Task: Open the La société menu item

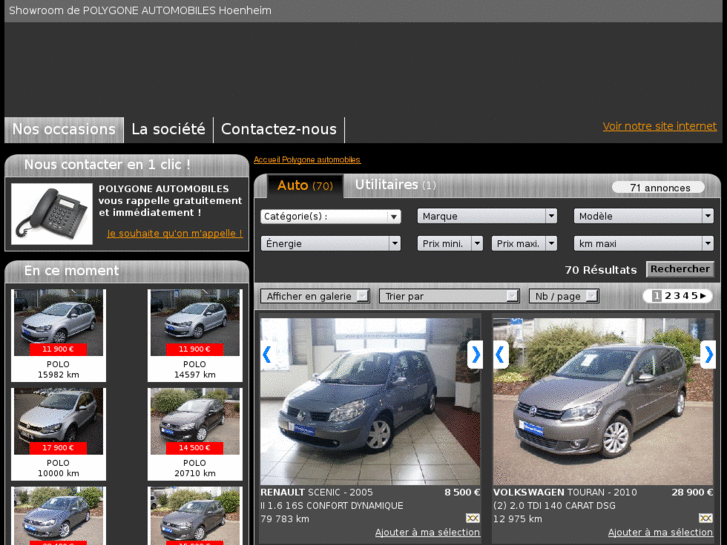Action: [x=168, y=129]
